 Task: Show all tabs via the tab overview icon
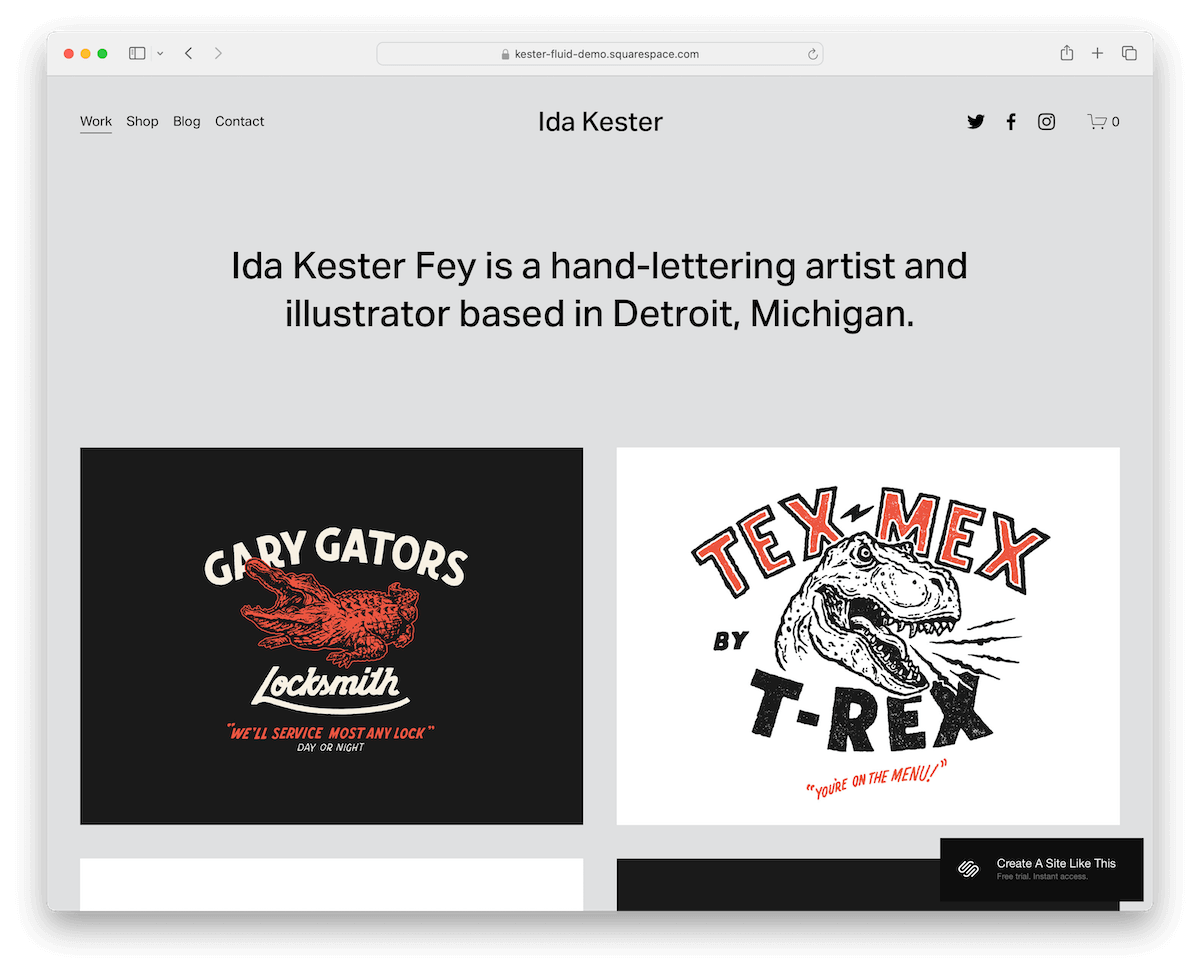[1128, 53]
